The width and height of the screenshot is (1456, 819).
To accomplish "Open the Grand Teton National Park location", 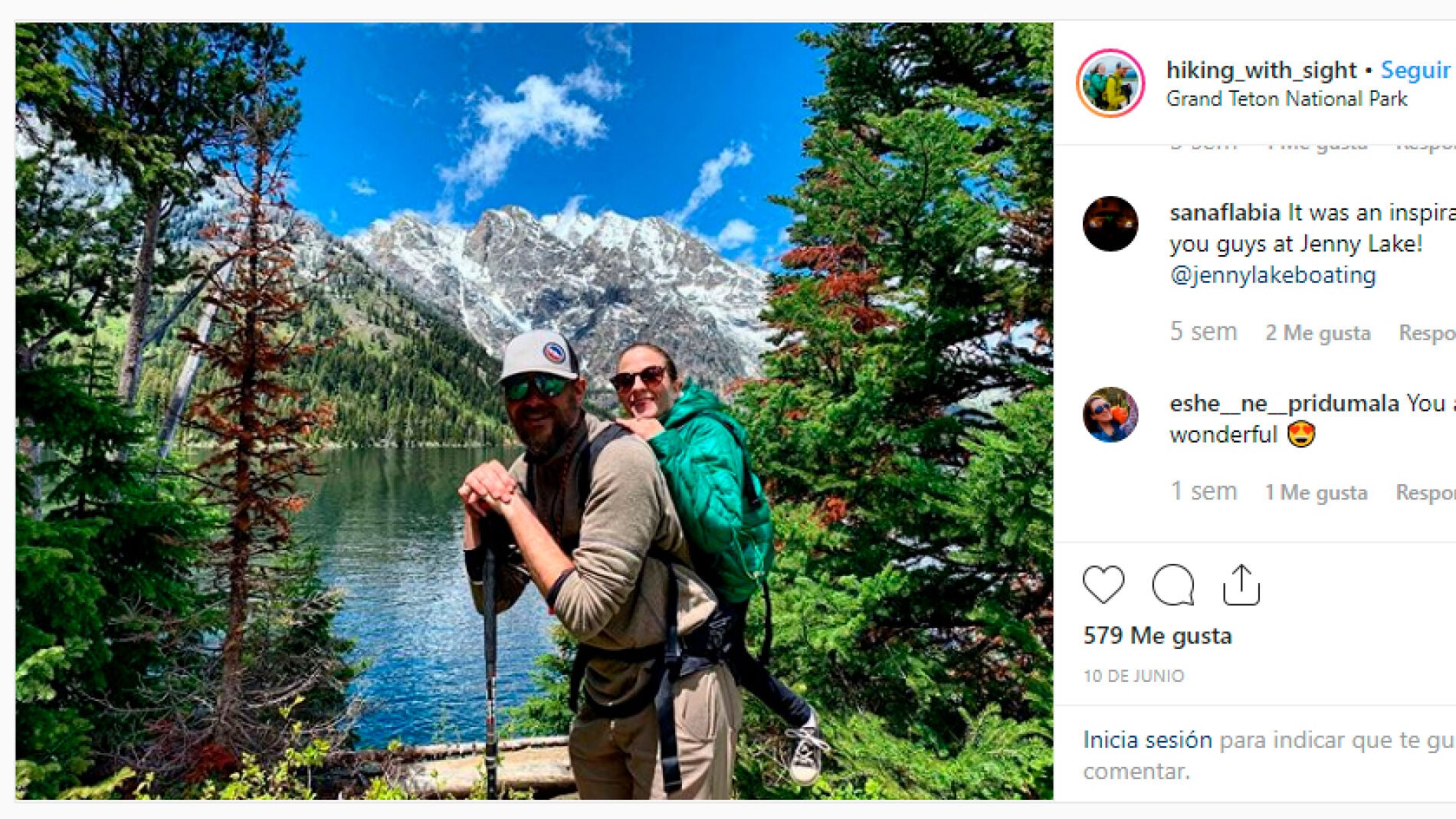I will point(1287,99).
